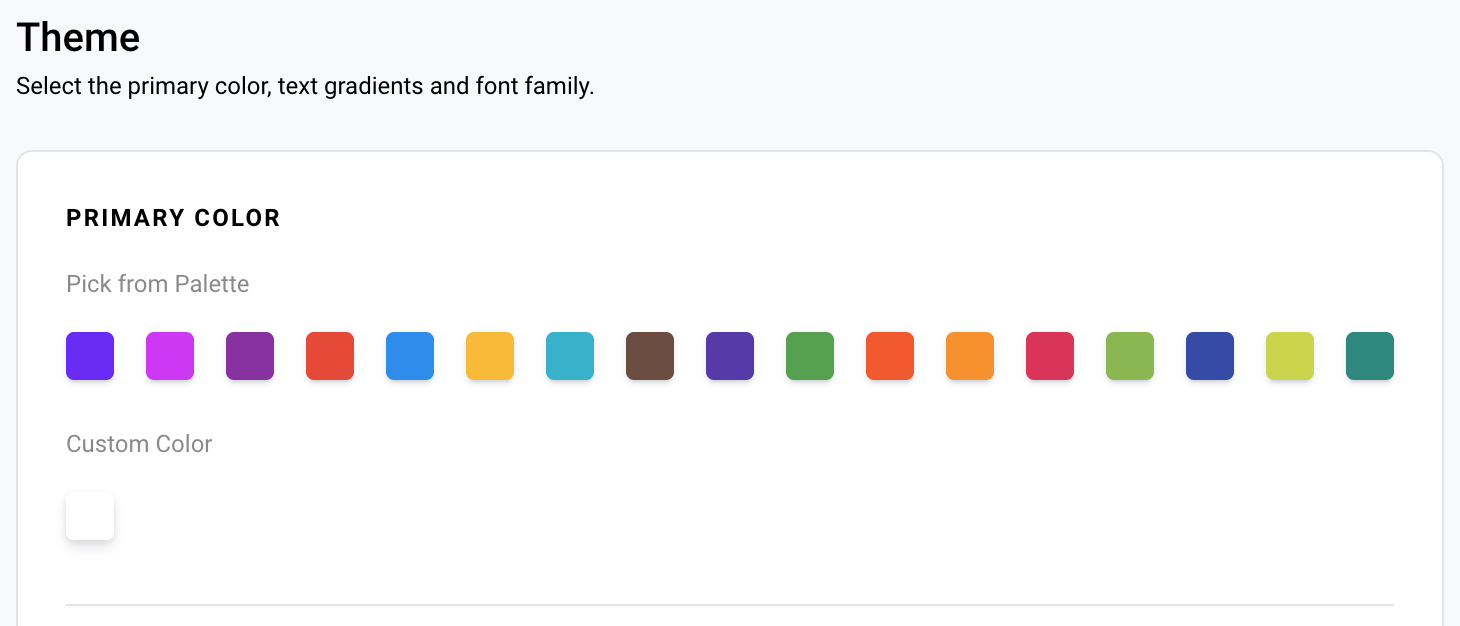Select the turquoise palette swatch
This screenshot has width=1460, height=626.
[570, 356]
